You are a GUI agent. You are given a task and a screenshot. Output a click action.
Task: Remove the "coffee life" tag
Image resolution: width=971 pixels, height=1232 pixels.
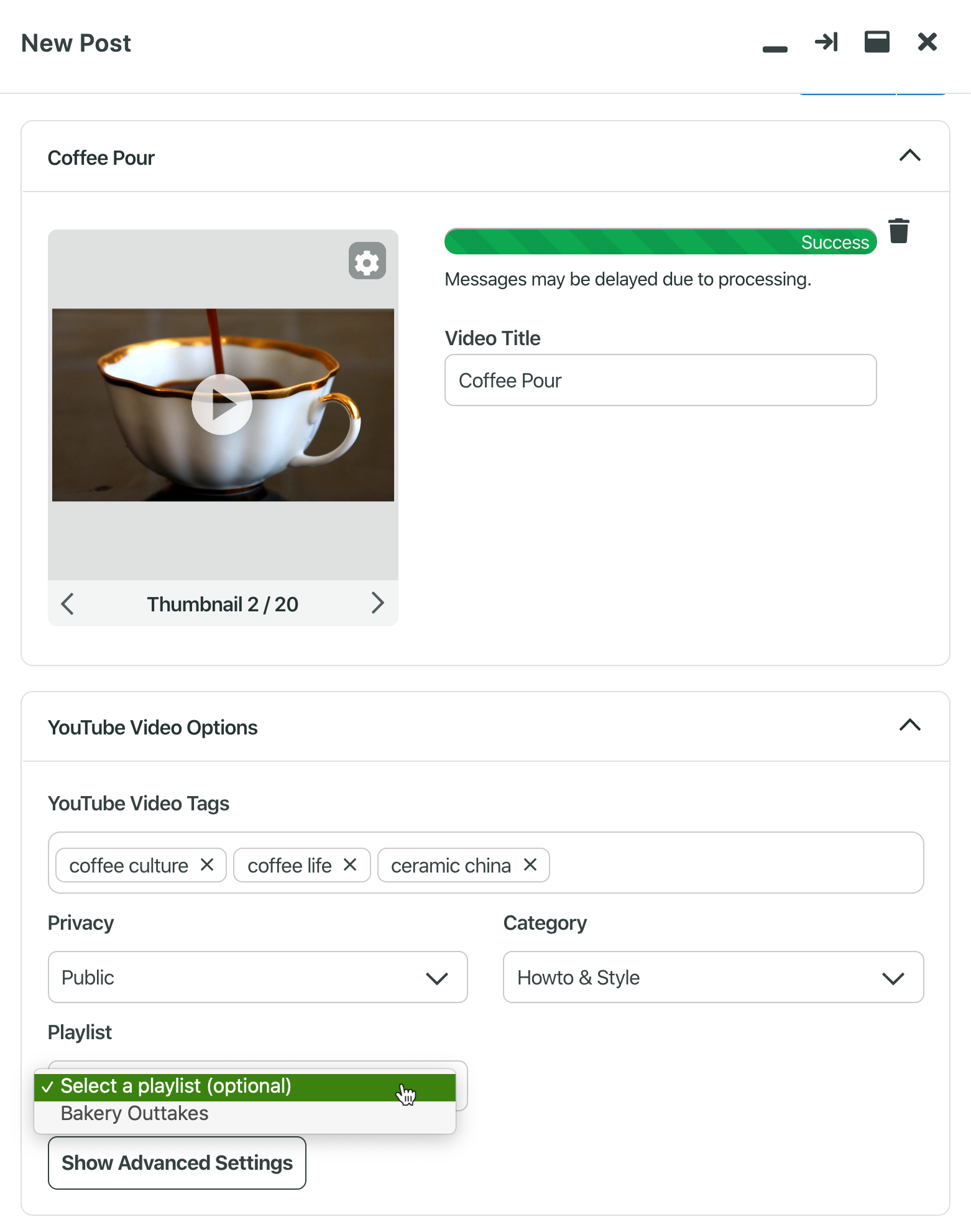tap(350, 865)
